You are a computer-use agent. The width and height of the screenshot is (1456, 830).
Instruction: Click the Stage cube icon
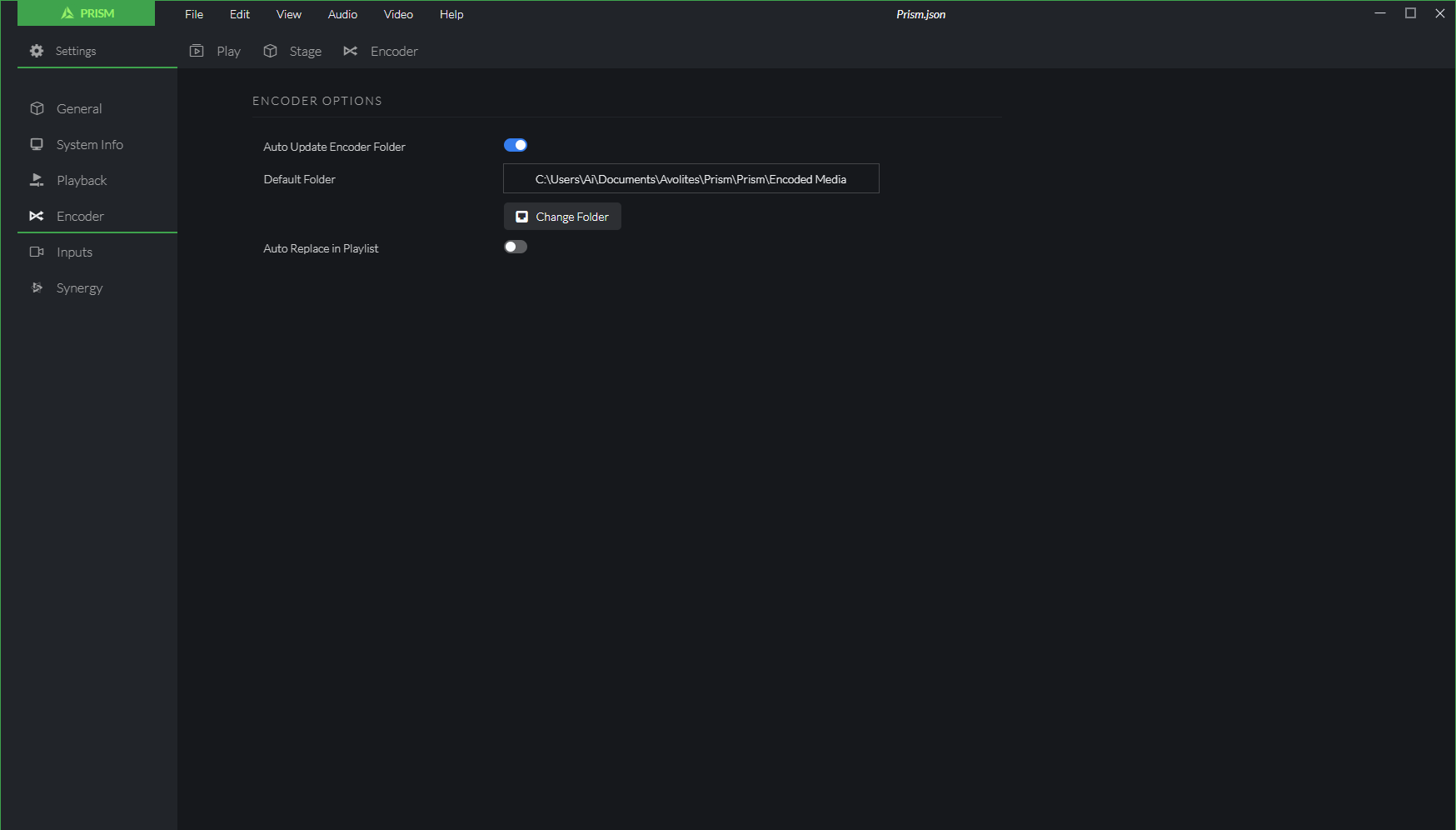point(270,51)
